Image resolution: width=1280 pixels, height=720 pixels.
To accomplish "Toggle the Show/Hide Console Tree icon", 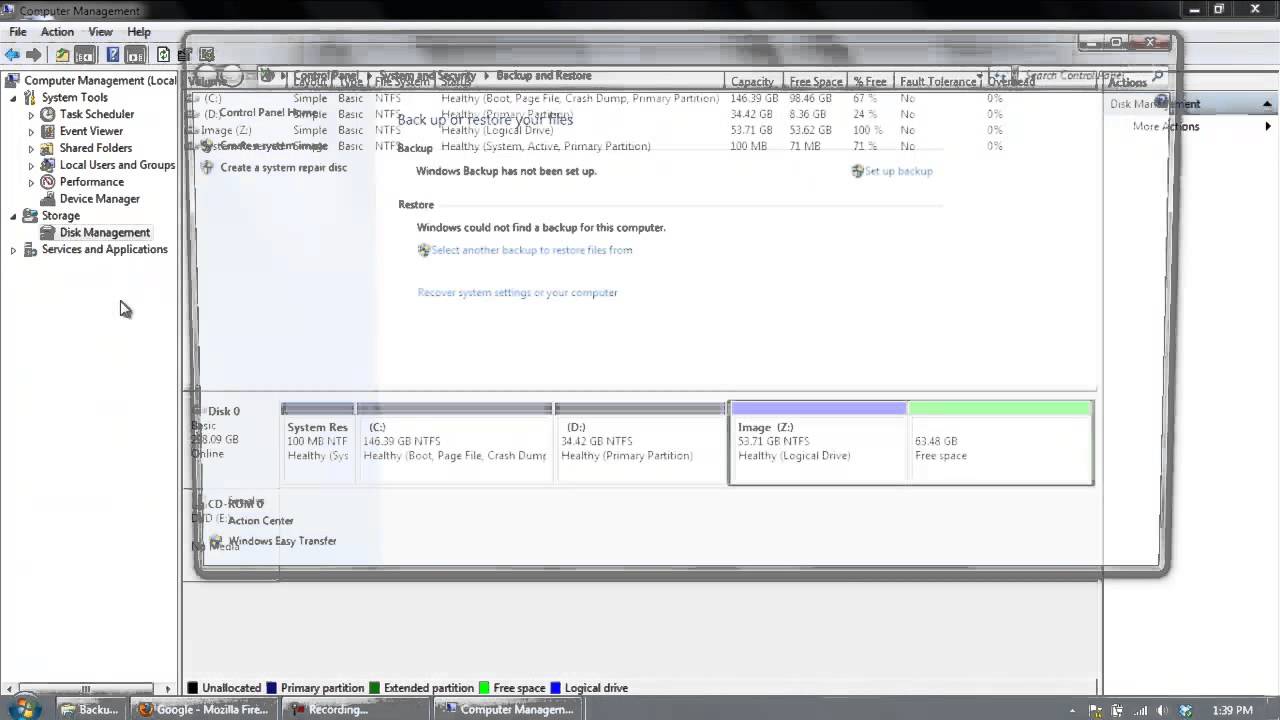I will [85, 55].
